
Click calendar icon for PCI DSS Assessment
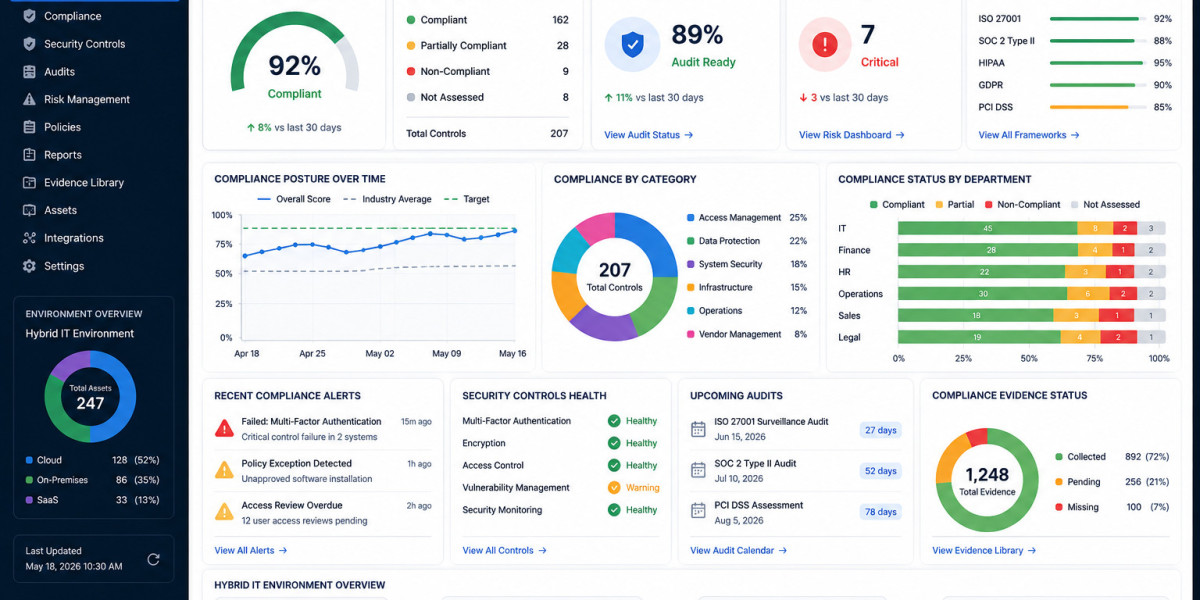coord(699,511)
